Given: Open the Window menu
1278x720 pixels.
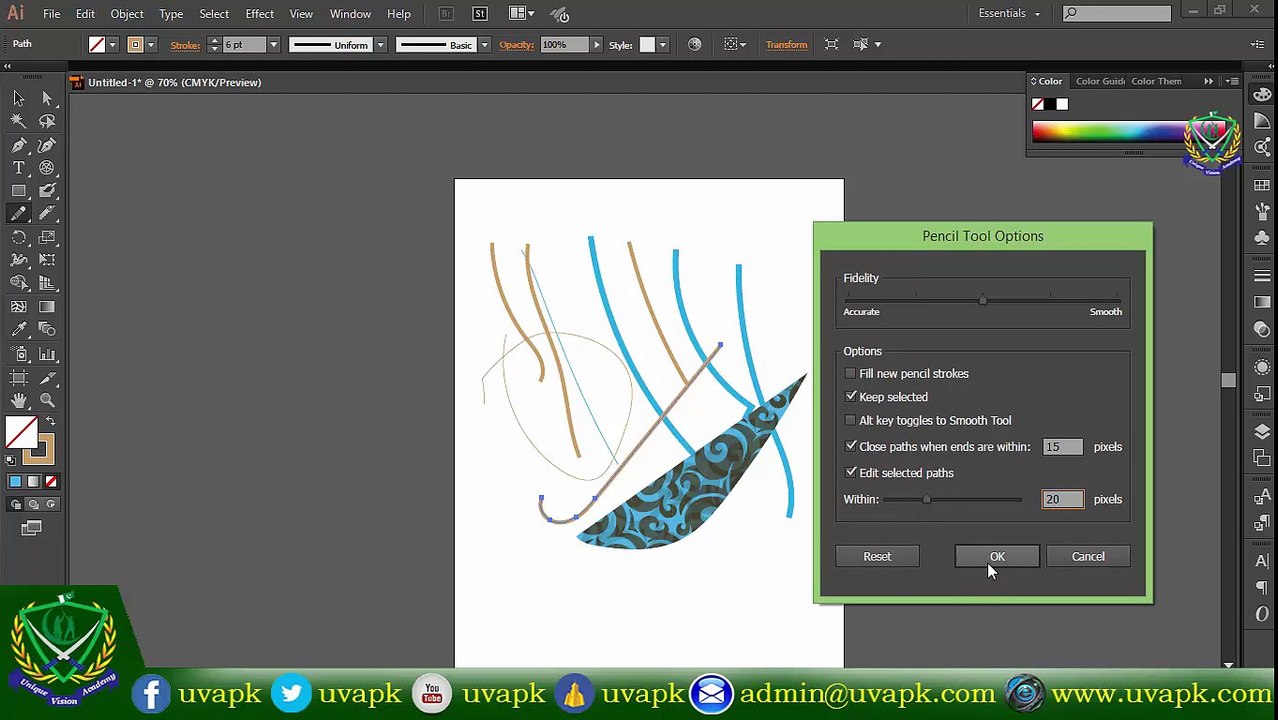Looking at the screenshot, I should (x=350, y=14).
